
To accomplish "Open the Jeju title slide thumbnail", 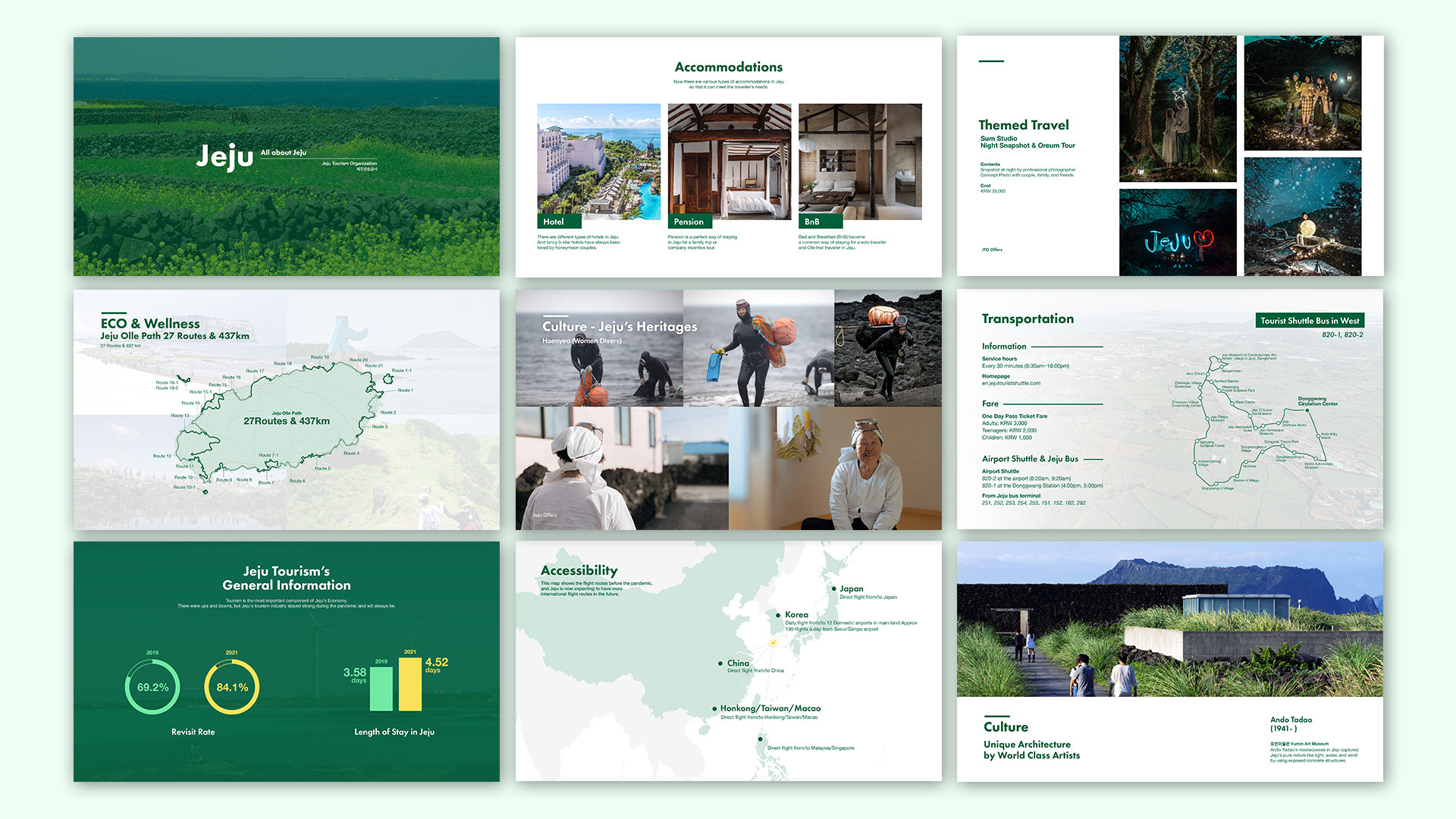I will point(286,156).
